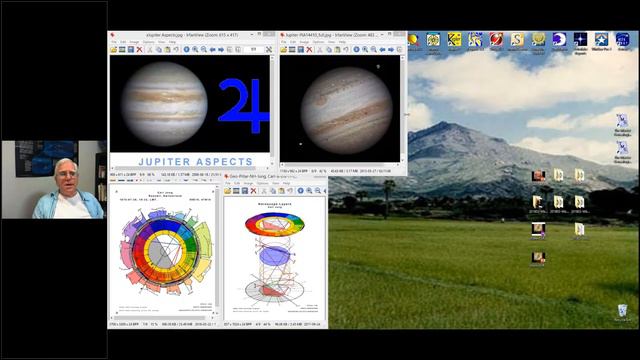
Task: Open Information icon in Geo-Polar Jung window
Action: pyautogui.click(x=301, y=191)
